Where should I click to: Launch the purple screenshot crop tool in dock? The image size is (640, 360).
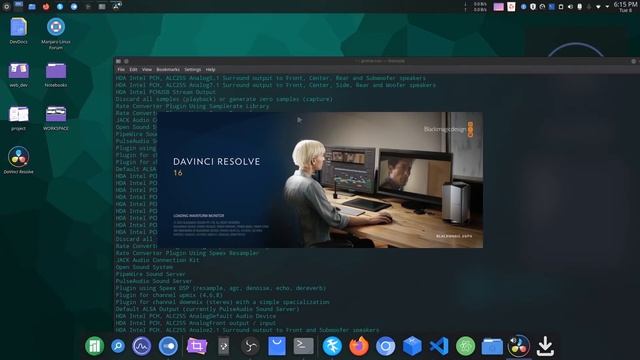tap(197, 346)
